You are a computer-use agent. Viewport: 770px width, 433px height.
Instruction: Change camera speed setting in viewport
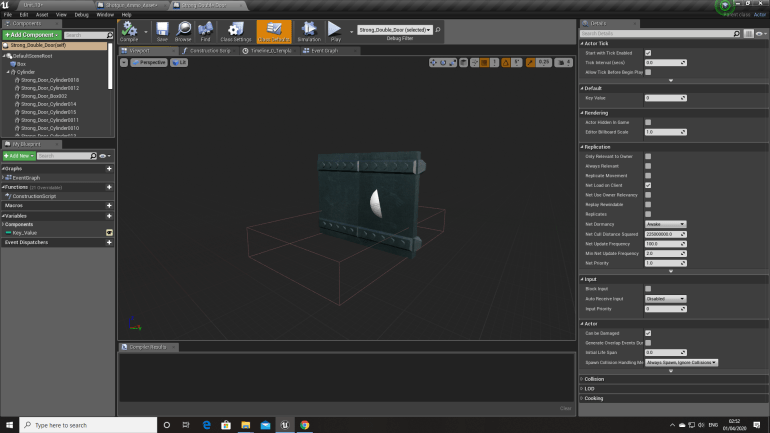563,62
